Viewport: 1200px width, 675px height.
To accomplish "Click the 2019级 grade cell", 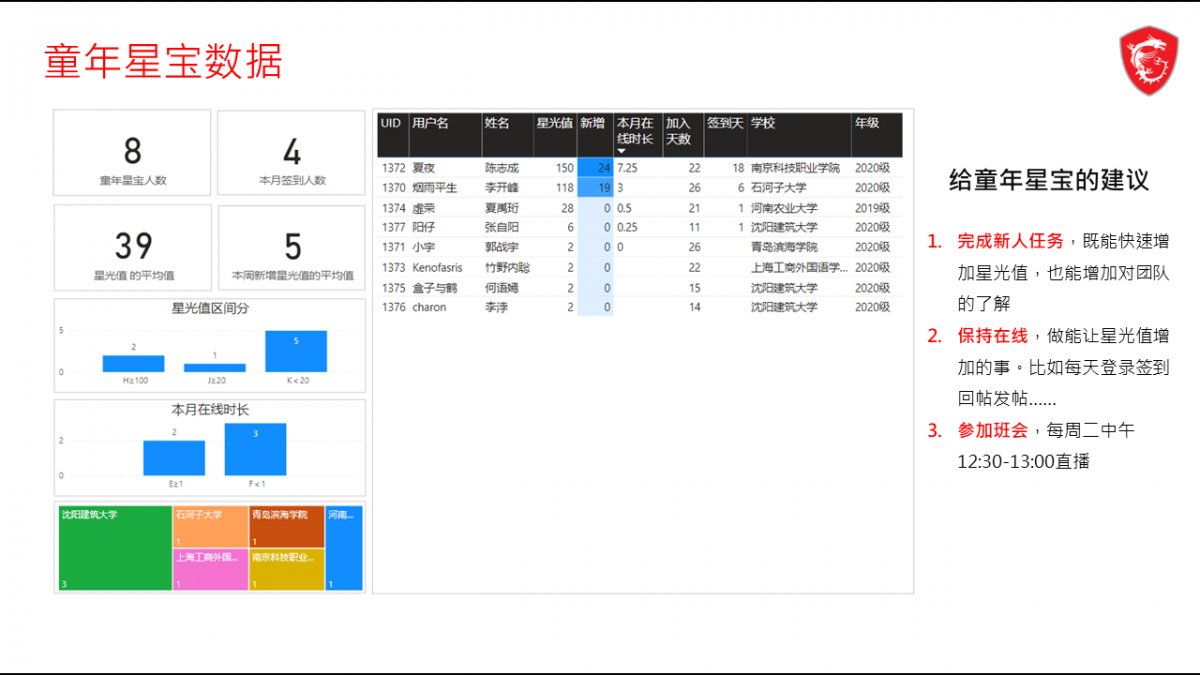I will 872,208.
